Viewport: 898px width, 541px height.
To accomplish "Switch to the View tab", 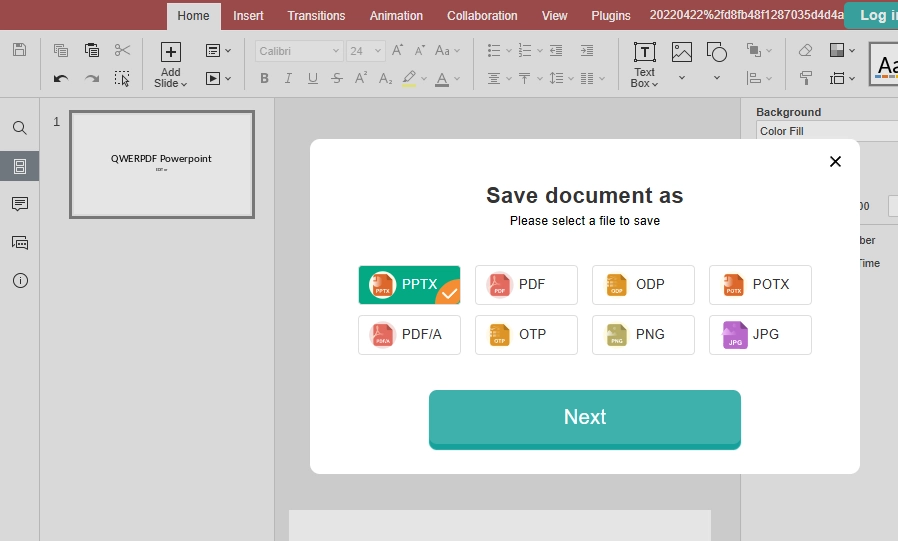I will pyautogui.click(x=554, y=16).
